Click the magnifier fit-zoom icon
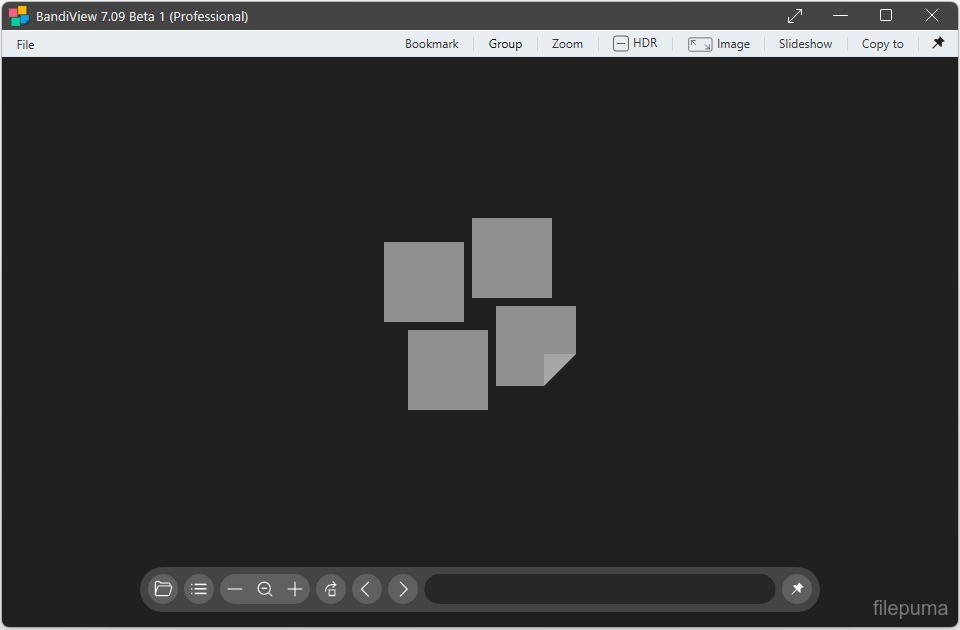This screenshot has height=630, width=960. coord(265,589)
